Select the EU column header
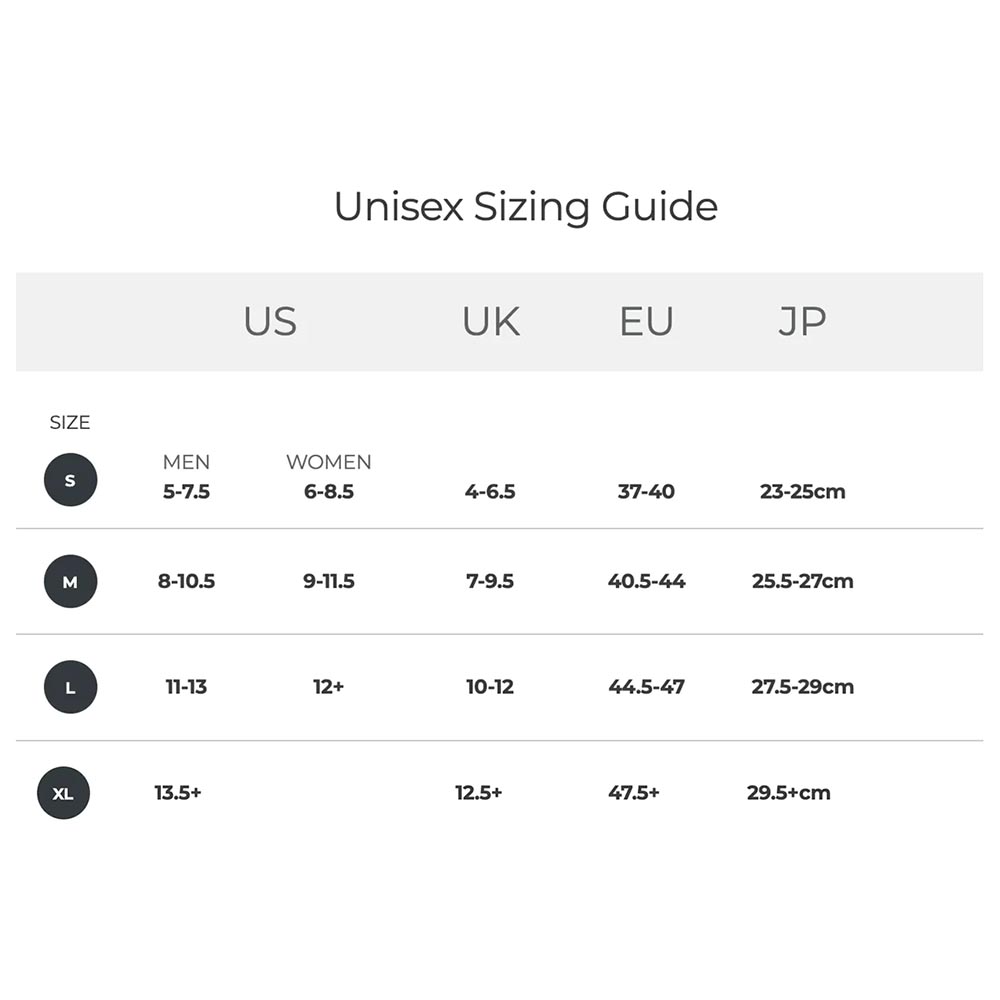The image size is (1000, 1000). click(646, 321)
